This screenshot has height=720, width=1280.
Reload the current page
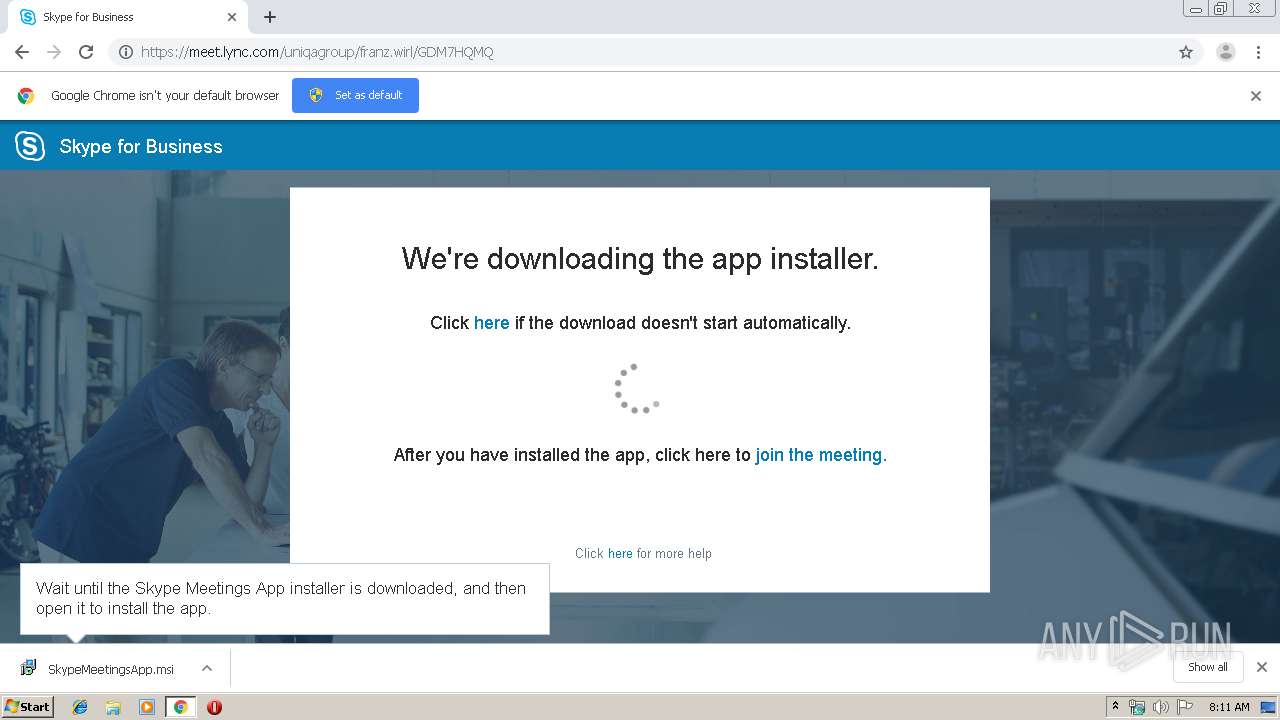(86, 52)
